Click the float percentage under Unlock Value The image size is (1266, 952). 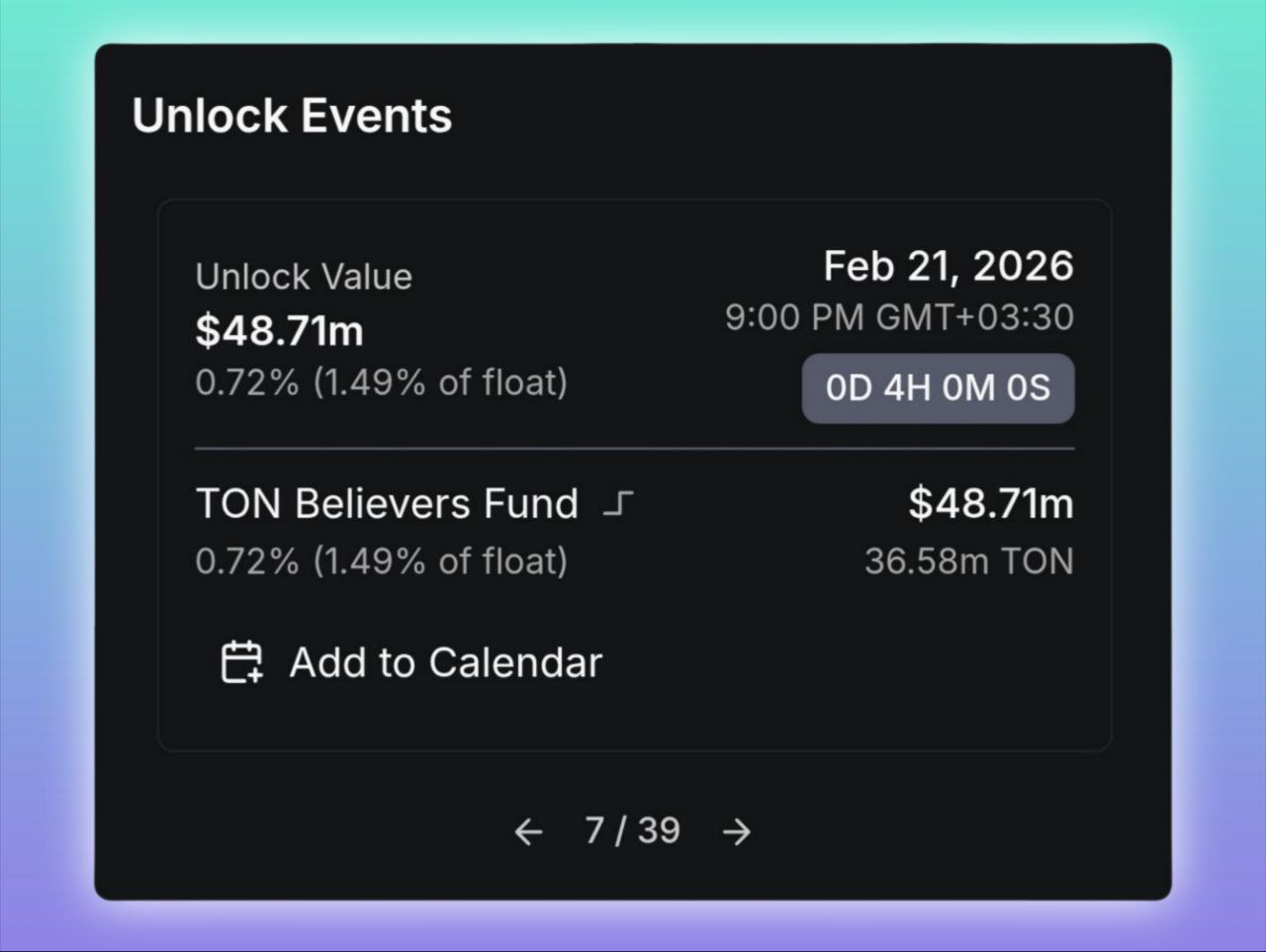[381, 383]
